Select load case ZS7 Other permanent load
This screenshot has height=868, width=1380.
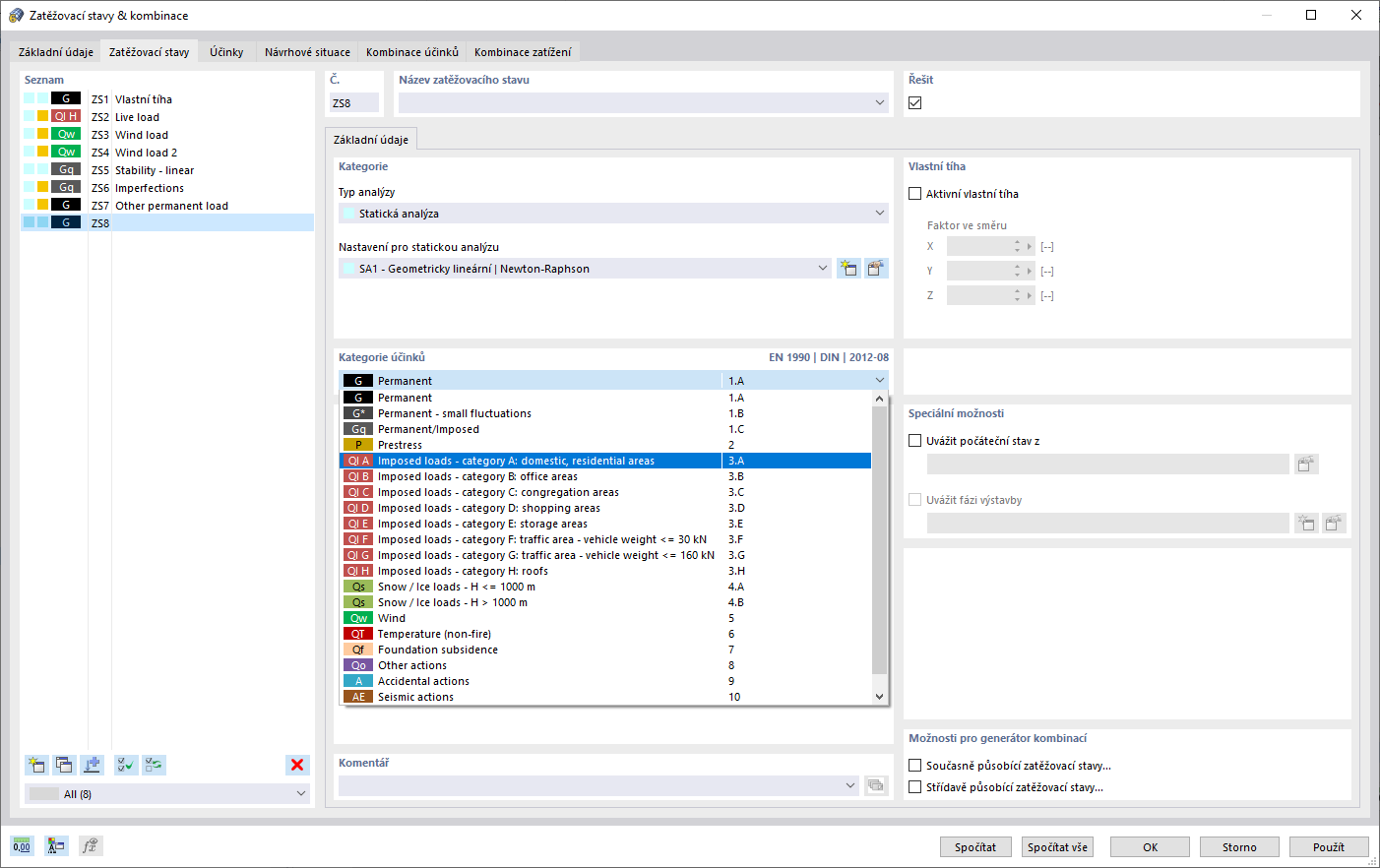(167, 205)
